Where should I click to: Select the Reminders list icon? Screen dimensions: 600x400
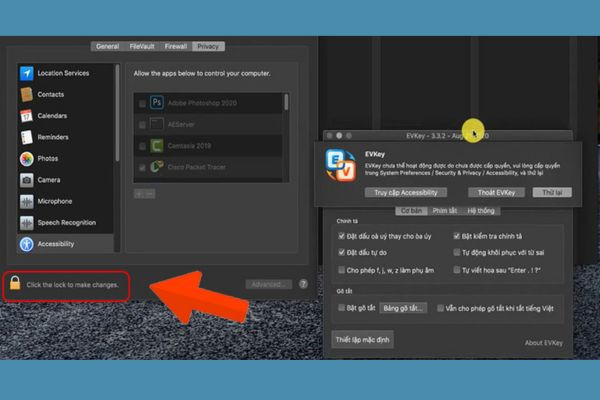(27, 137)
